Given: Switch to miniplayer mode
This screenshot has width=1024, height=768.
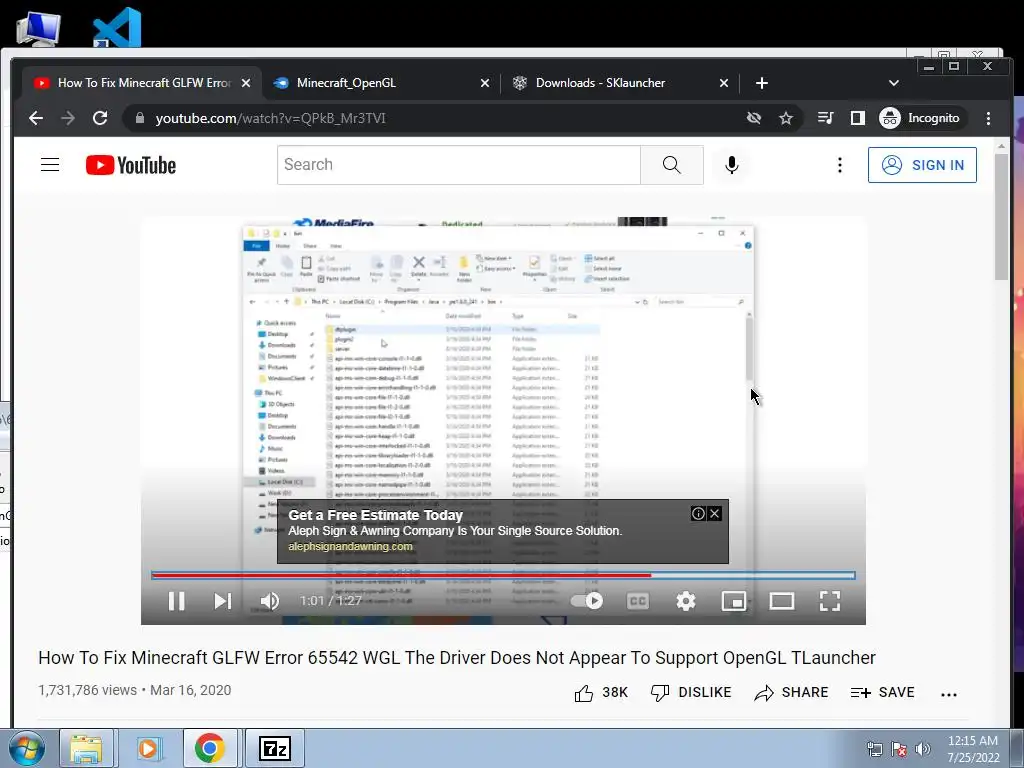Looking at the screenshot, I should [734, 601].
